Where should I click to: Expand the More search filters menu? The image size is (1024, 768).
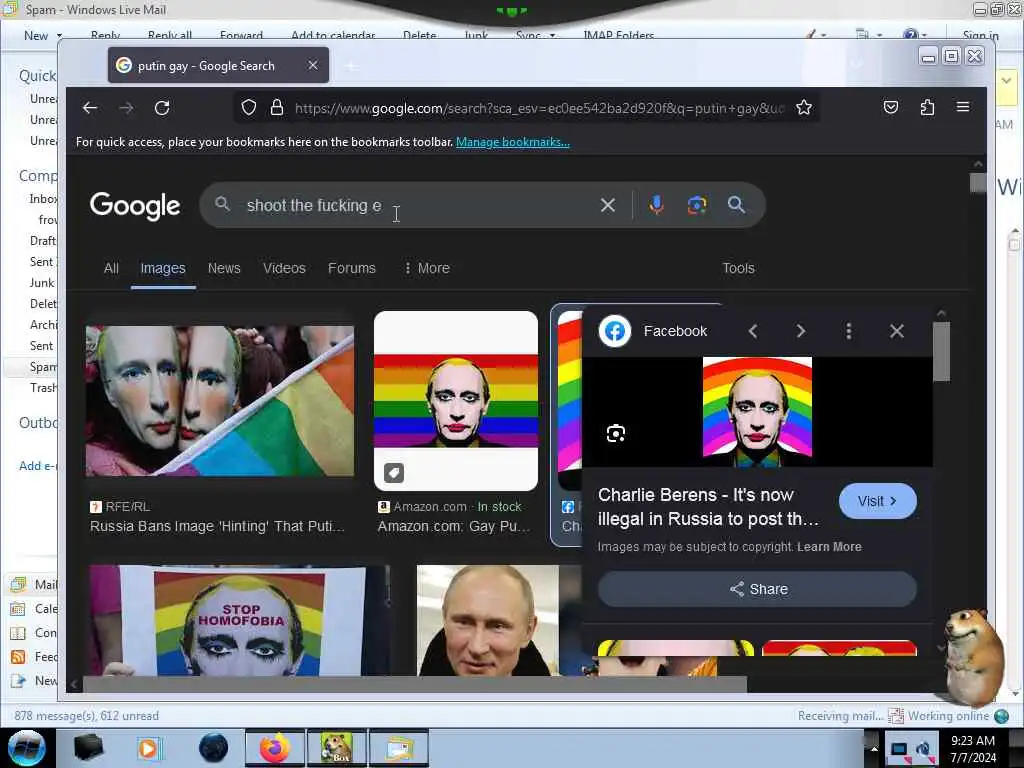[x=427, y=268]
